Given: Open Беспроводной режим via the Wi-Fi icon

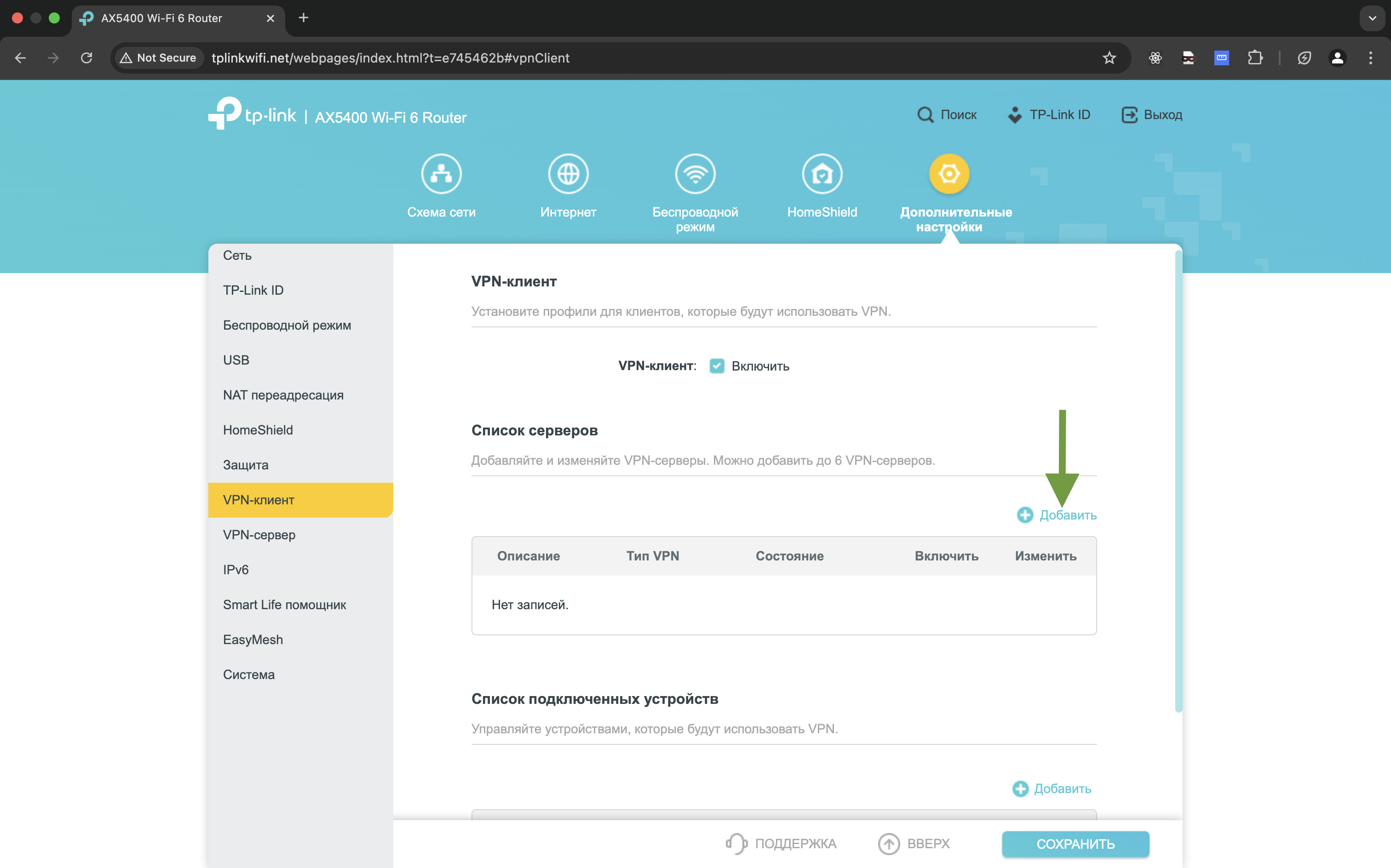Looking at the screenshot, I should coord(695,173).
